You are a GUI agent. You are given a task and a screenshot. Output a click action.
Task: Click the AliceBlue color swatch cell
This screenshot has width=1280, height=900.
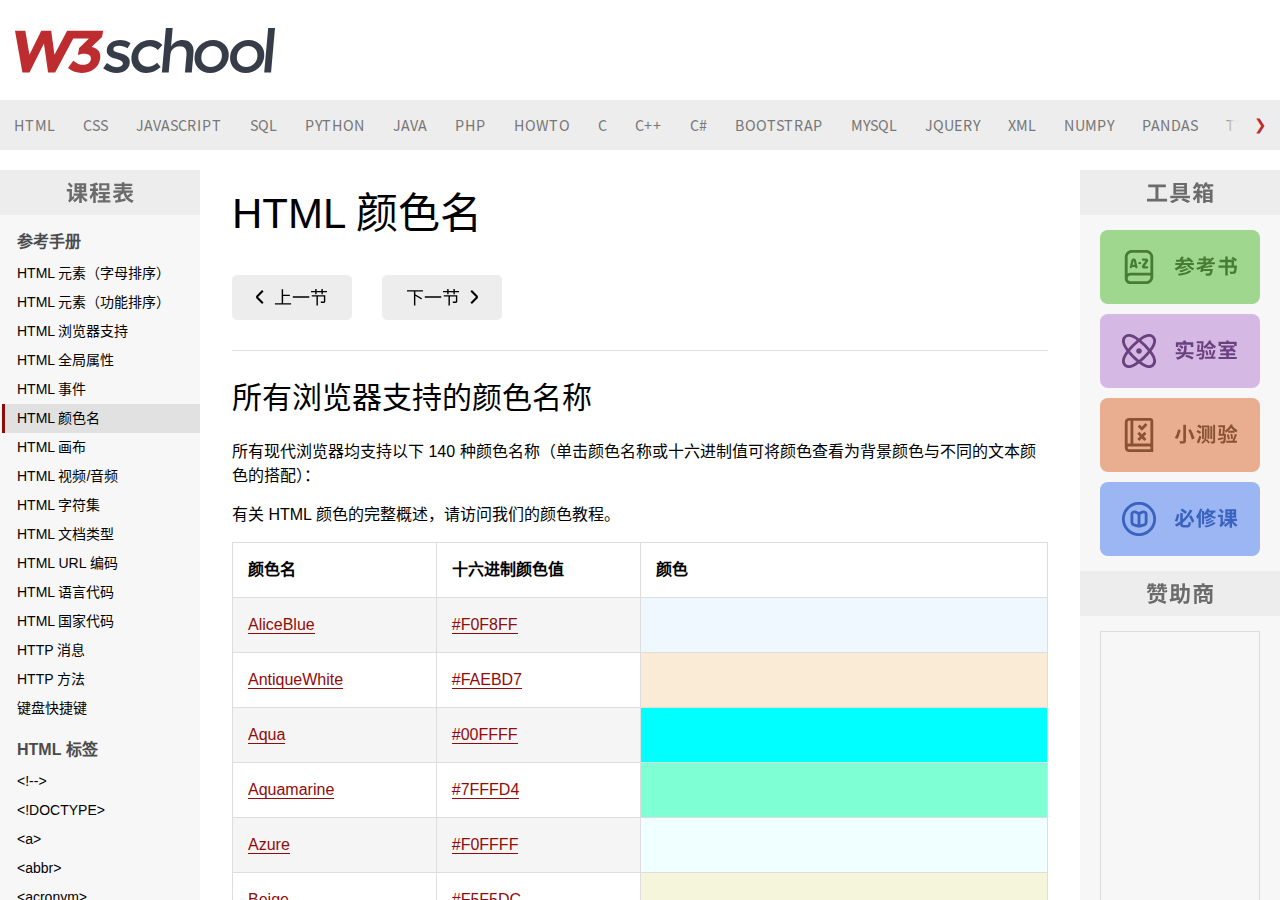click(844, 625)
